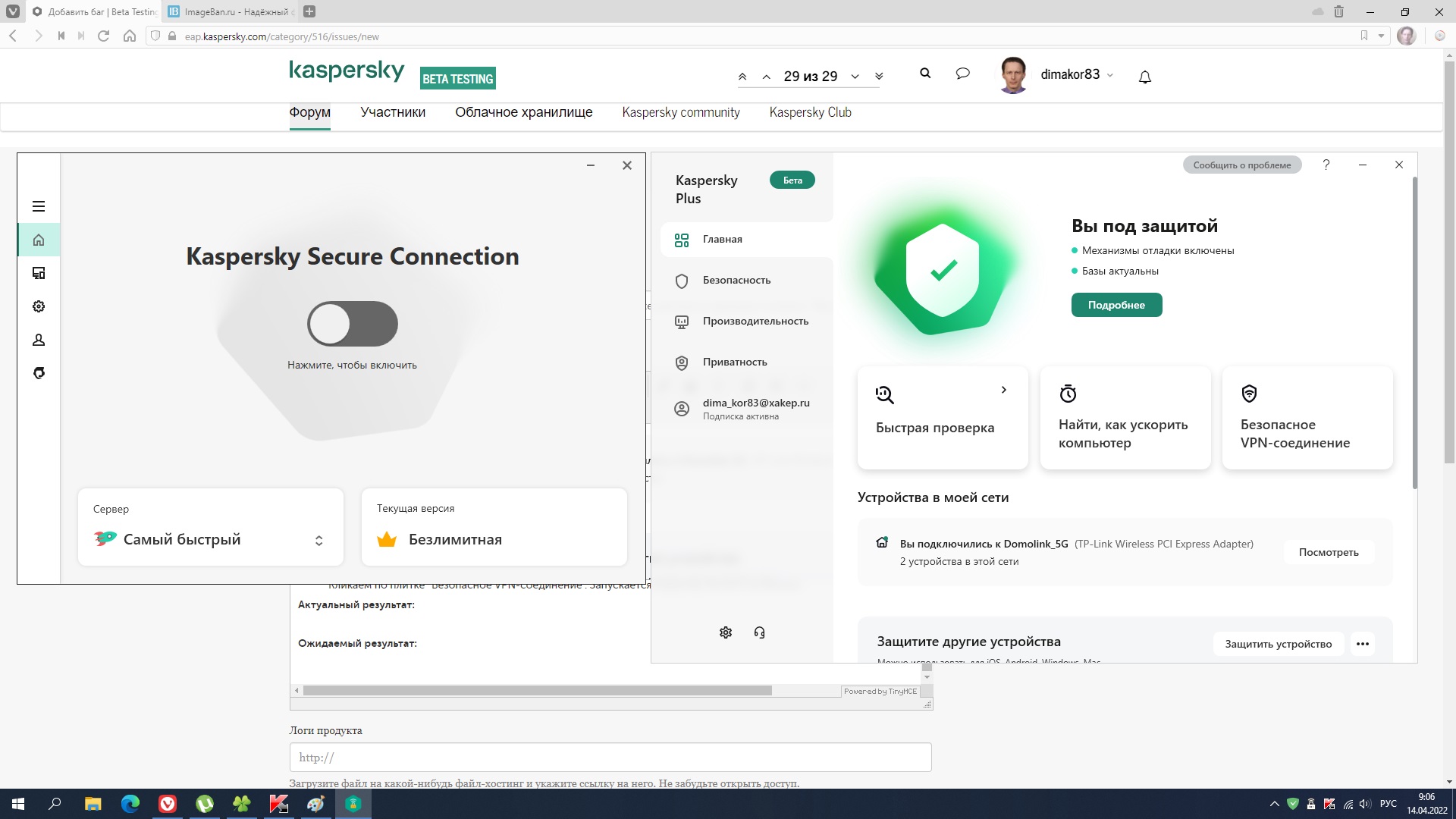
Task: Click РУС language indicator in tray
Action: click(x=1389, y=804)
